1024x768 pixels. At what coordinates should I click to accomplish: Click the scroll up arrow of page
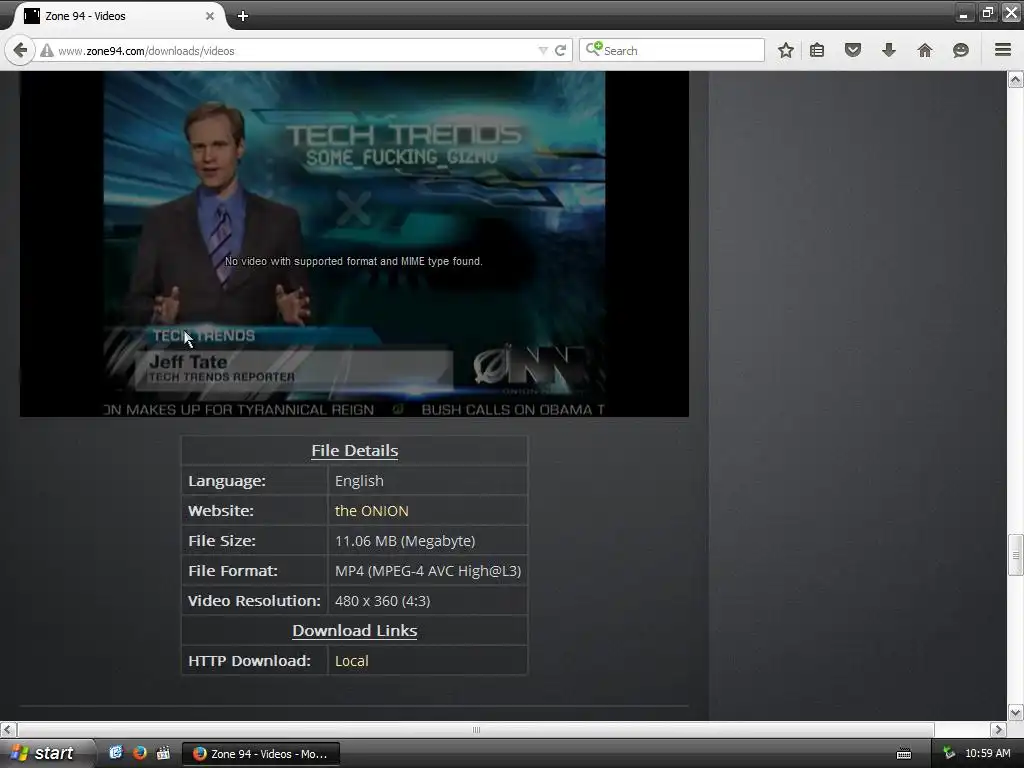[x=1016, y=80]
